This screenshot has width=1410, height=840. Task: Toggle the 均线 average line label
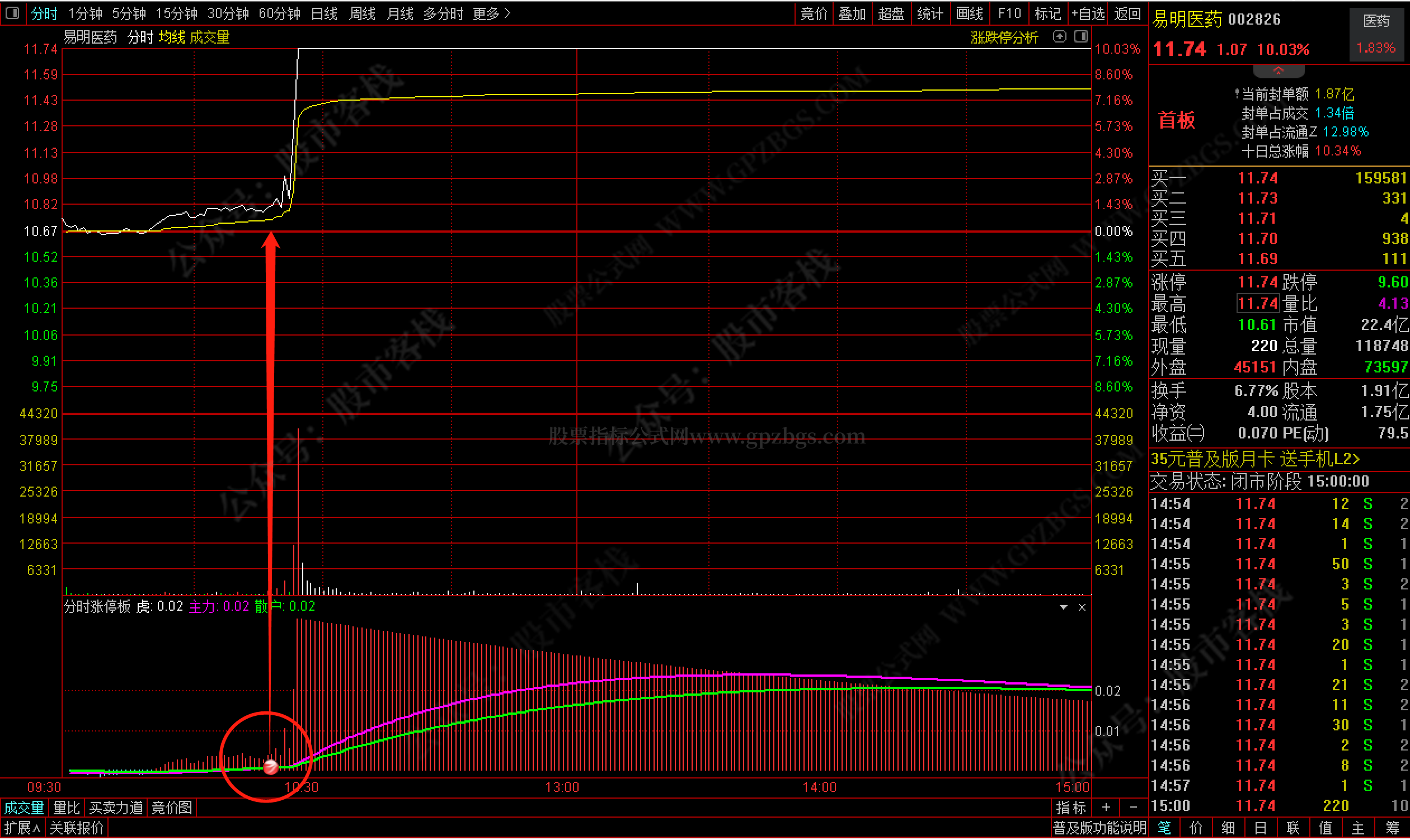tap(172, 37)
